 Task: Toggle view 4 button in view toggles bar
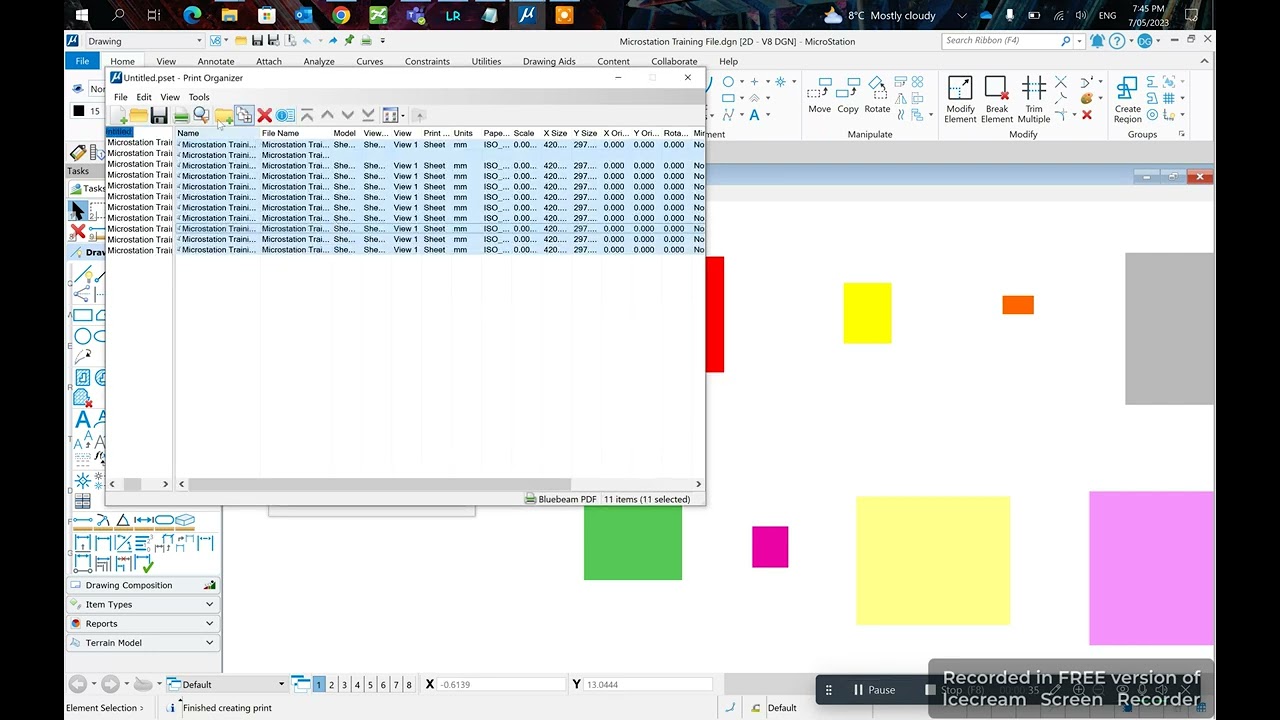pyautogui.click(x=357, y=685)
